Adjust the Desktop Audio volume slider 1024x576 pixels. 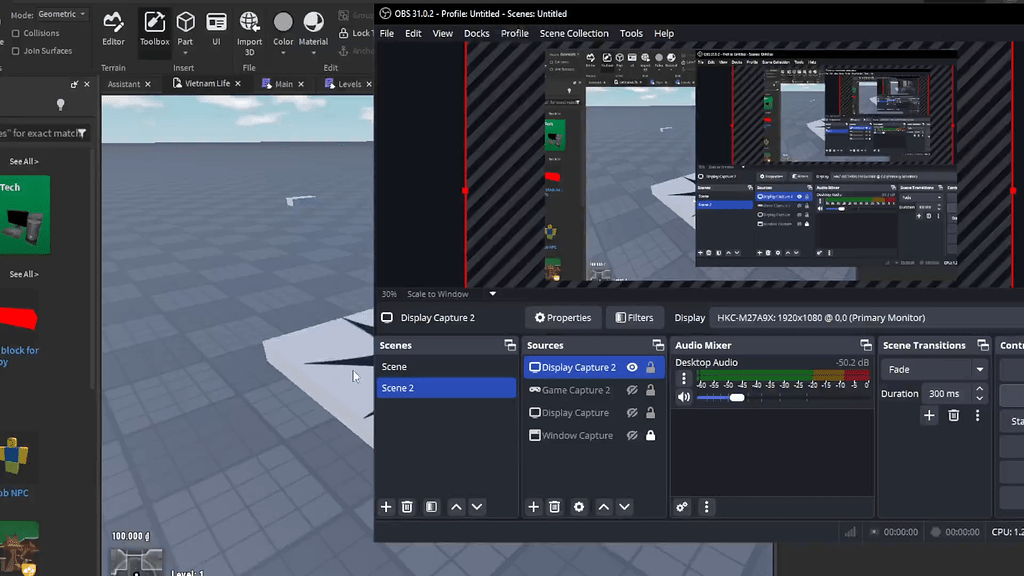point(737,397)
